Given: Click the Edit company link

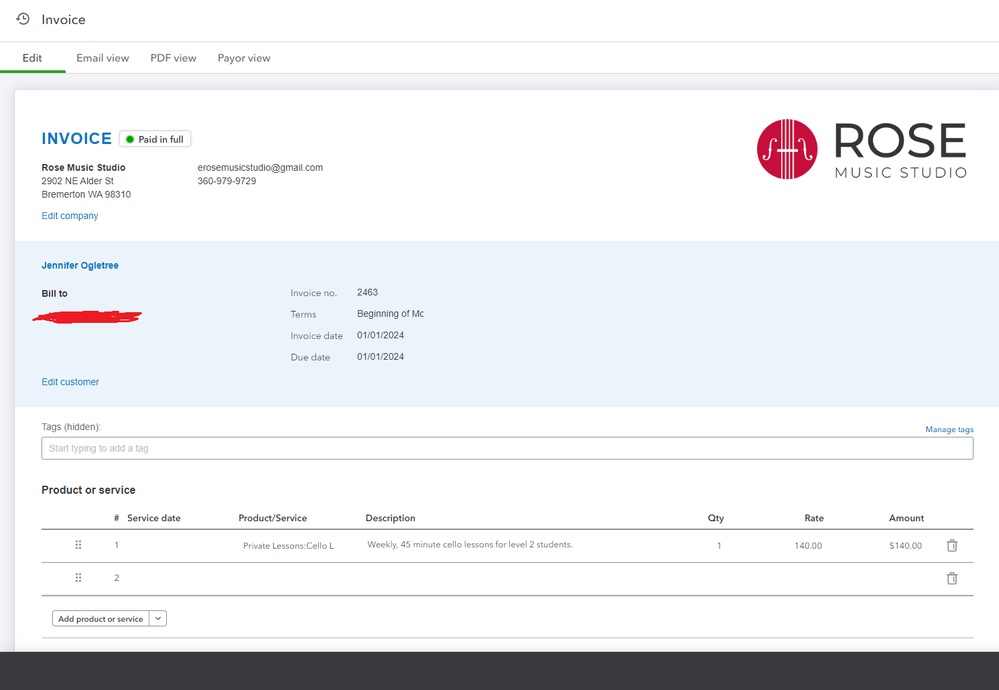Looking at the screenshot, I should pyautogui.click(x=69, y=215).
